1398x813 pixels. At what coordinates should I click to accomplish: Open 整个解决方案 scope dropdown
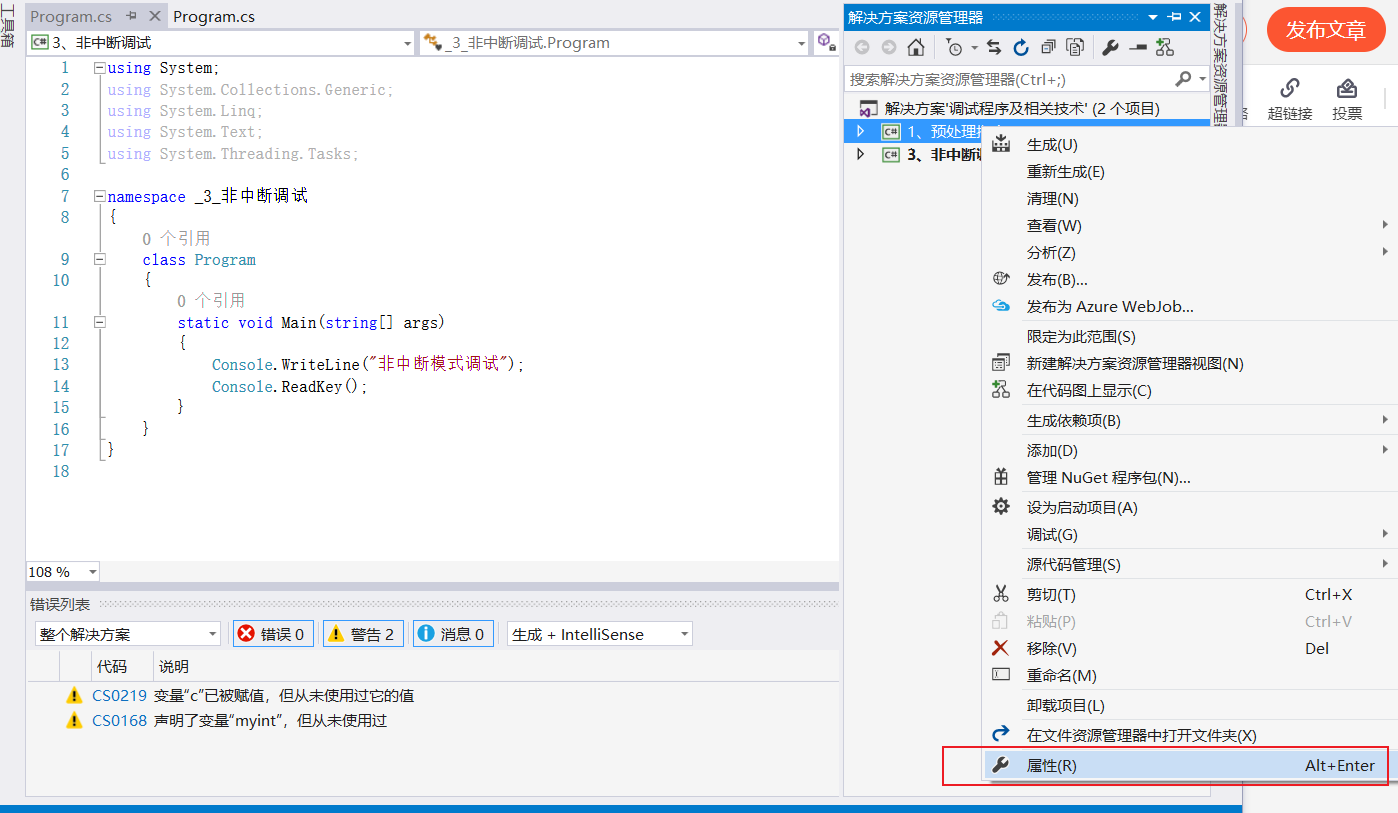tap(128, 634)
